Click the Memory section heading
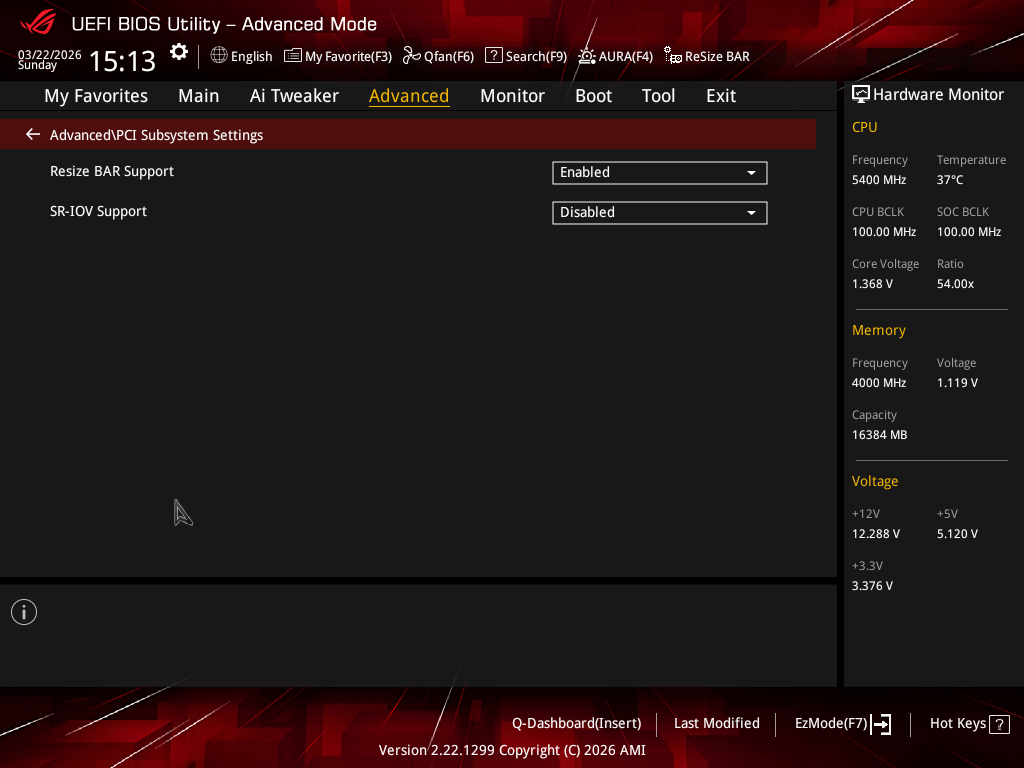This screenshot has width=1024, height=768. coord(878,330)
